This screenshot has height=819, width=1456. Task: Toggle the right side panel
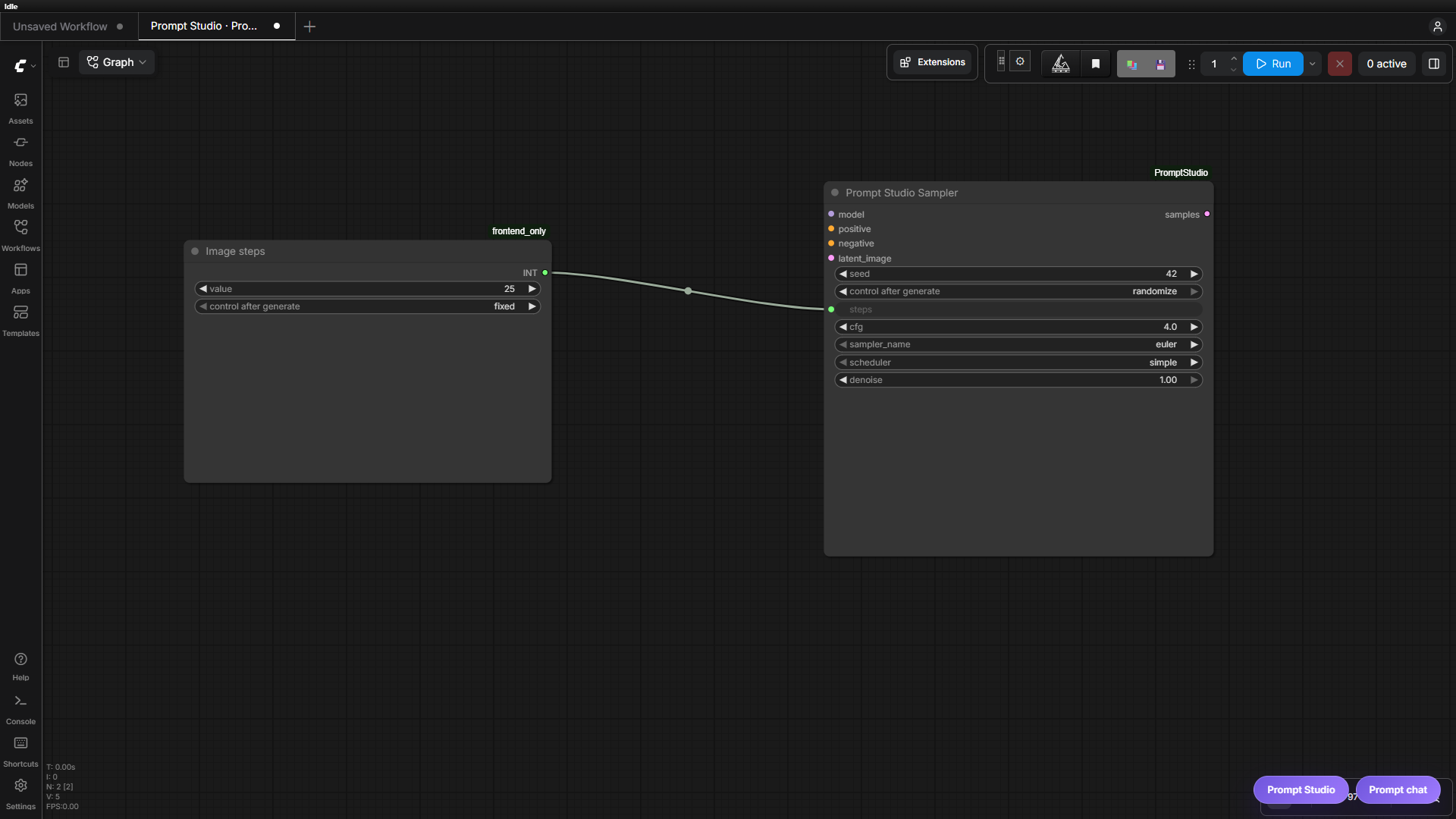tap(1434, 64)
